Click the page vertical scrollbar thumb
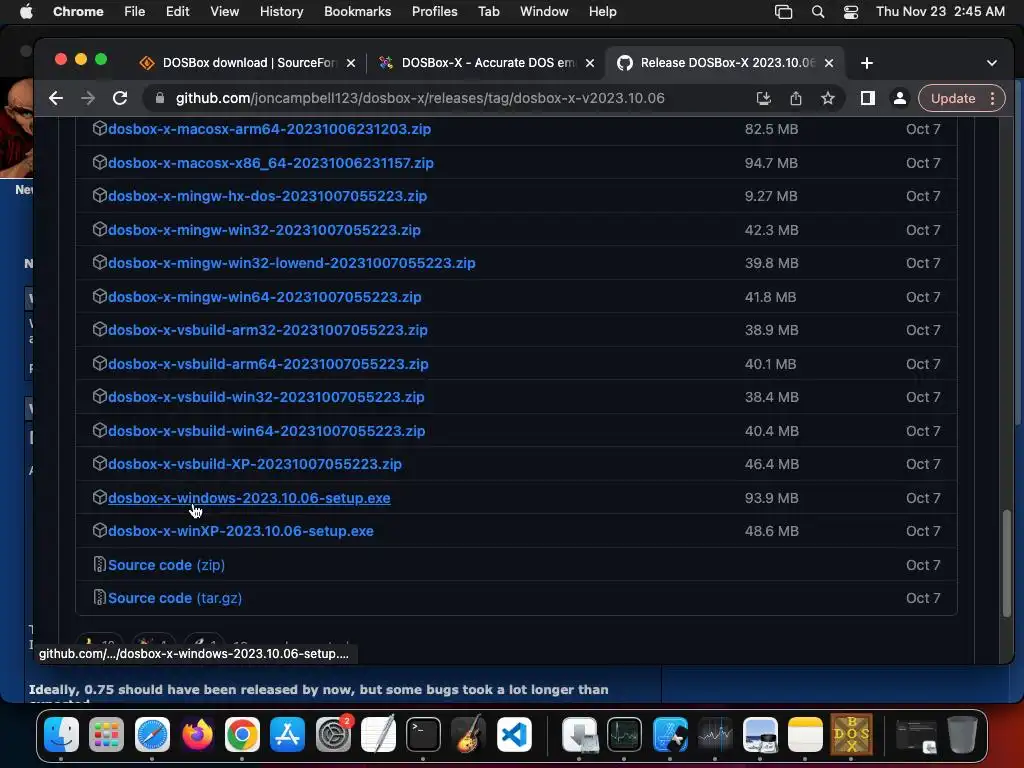This screenshot has width=1024, height=768. [1007, 563]
